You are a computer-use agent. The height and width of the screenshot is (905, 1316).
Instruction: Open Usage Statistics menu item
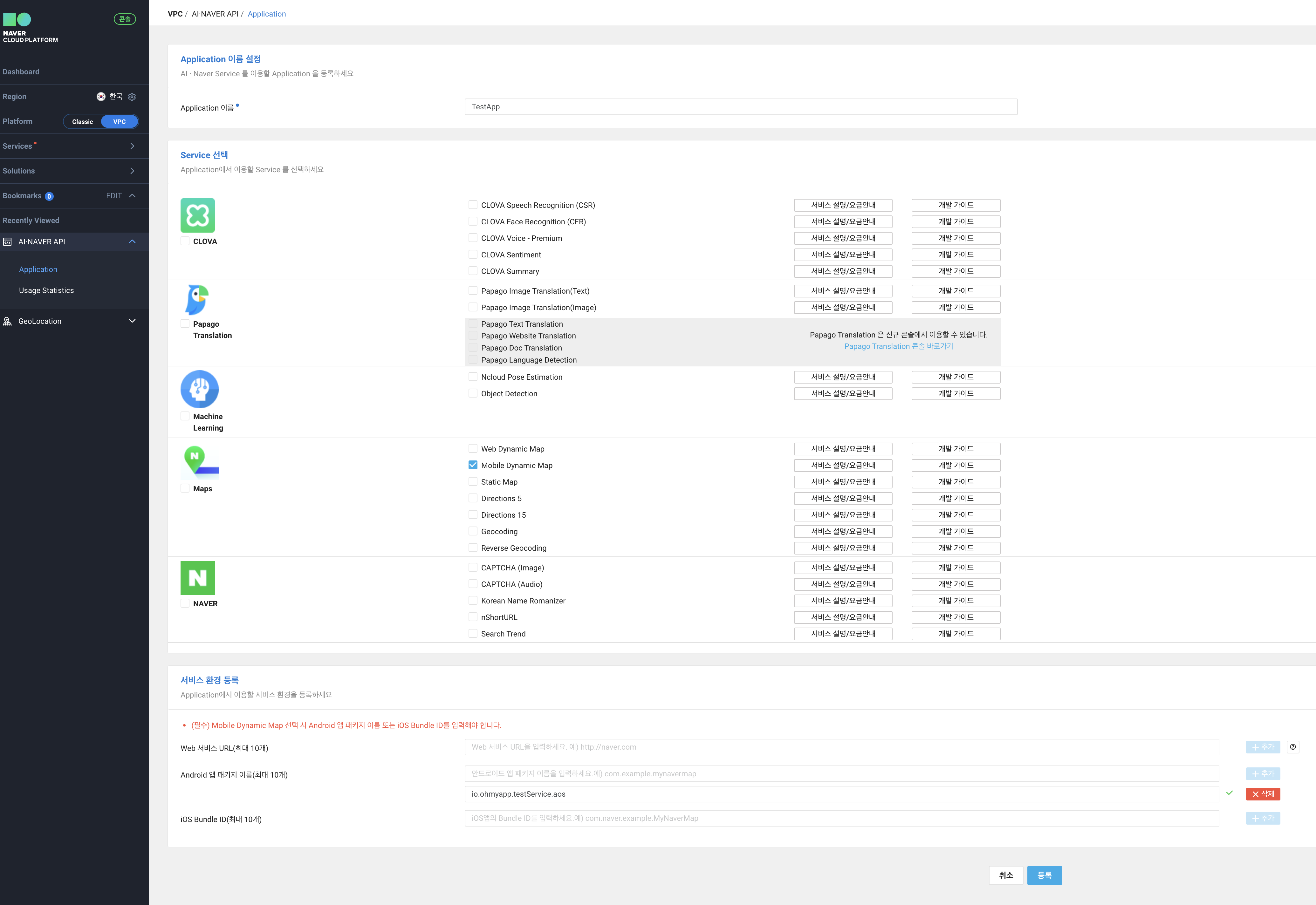click(x=46, y=290)
